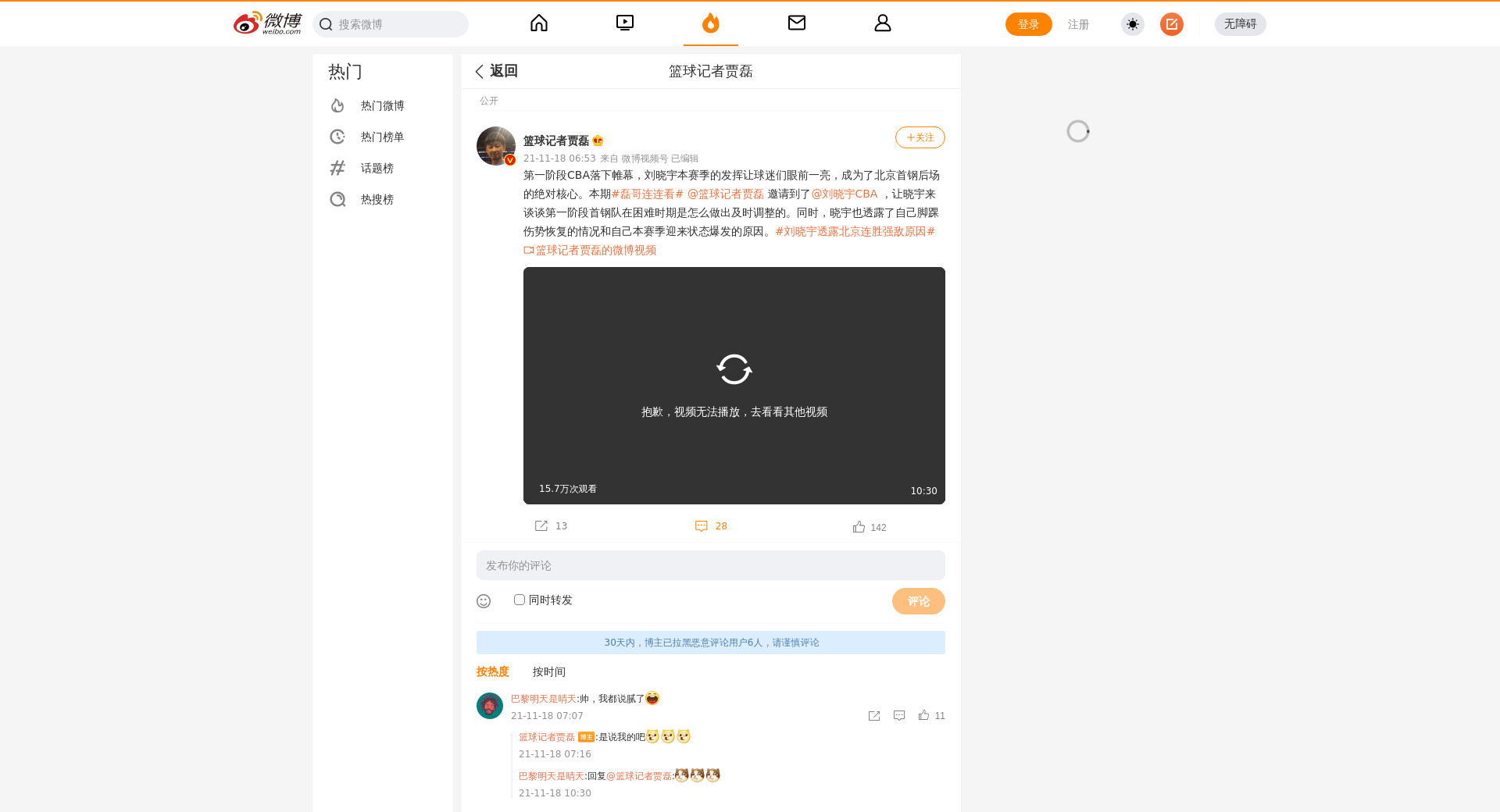Click the hot flame icon in the navbar
Screen dimensions: 1500x812
[x=710, y=23]
